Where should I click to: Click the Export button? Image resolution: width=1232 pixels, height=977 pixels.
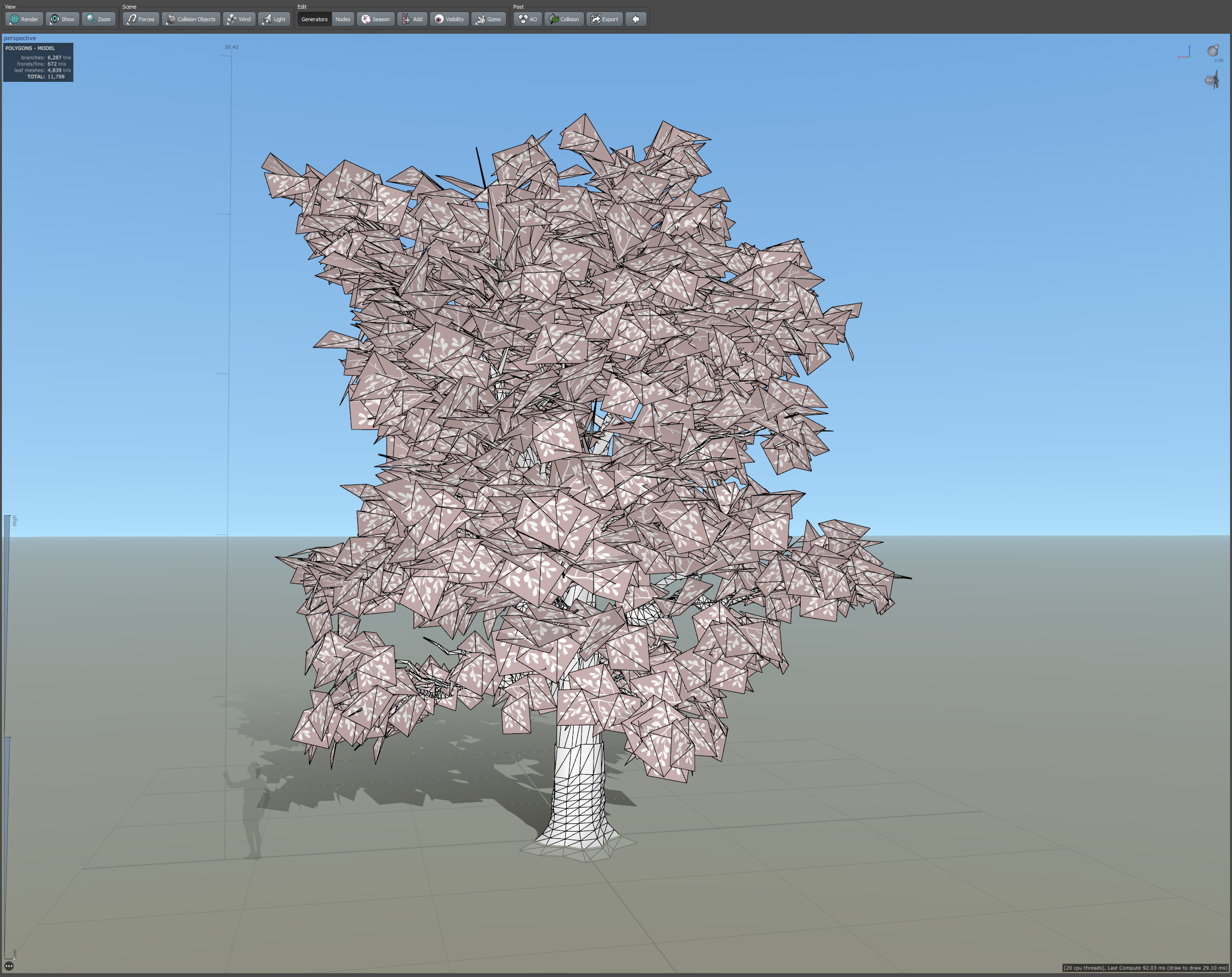[x=604, y=19]
